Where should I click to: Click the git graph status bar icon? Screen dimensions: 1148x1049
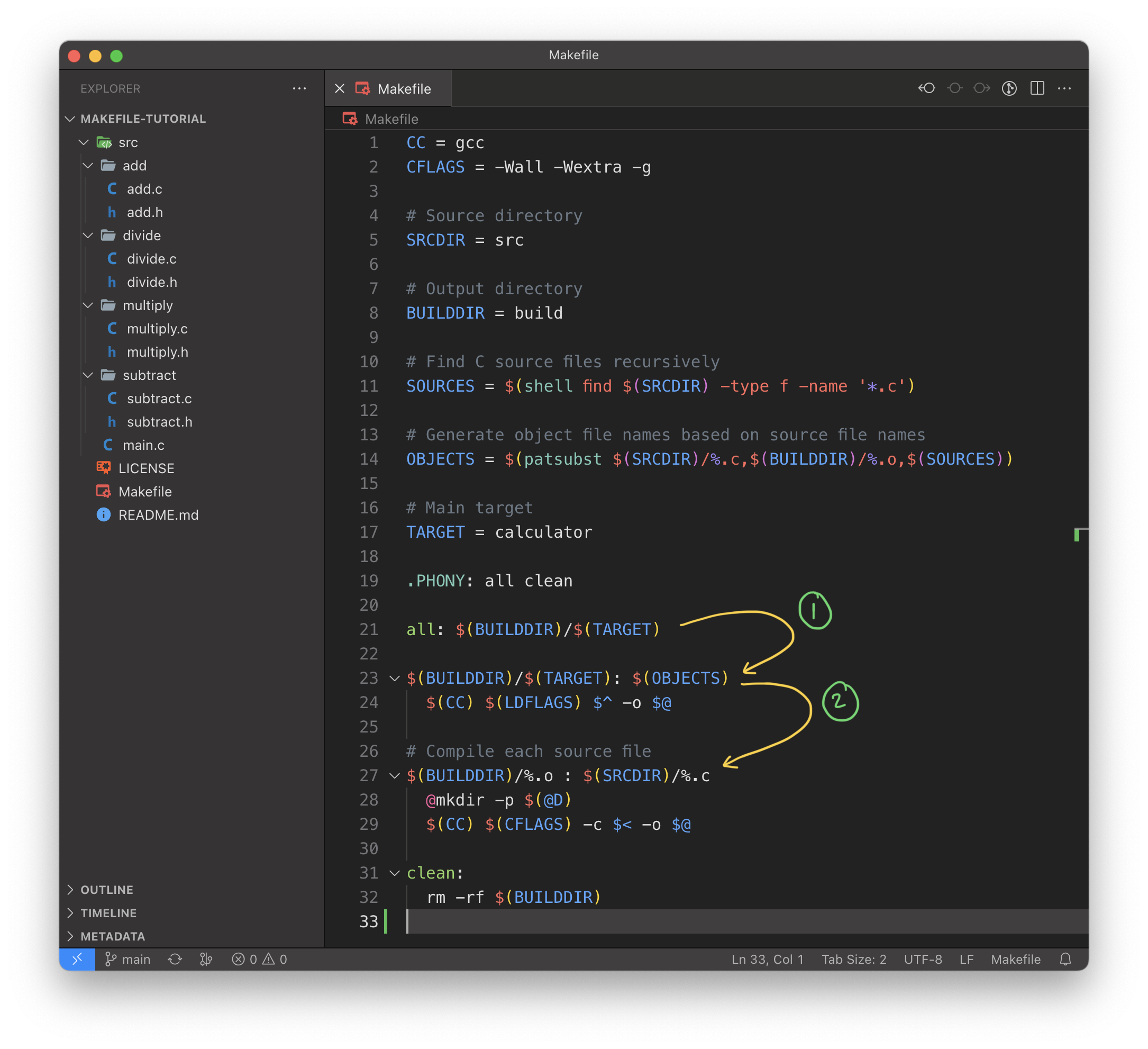pyautogui.click(x=206, y=959)
